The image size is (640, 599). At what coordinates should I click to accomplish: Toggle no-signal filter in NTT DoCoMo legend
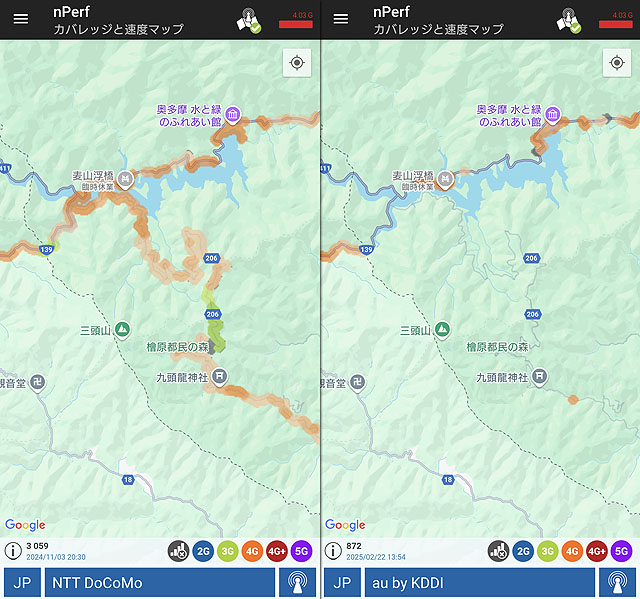coord(178,551)
